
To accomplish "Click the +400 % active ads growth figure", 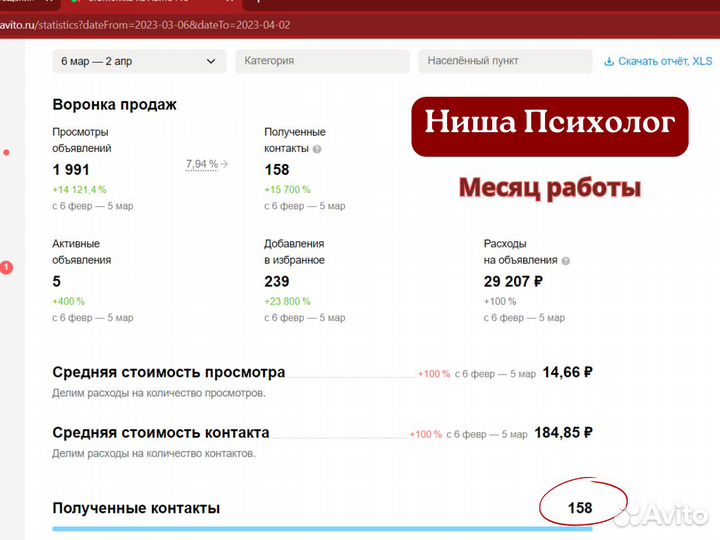I will tap(68, 301).
